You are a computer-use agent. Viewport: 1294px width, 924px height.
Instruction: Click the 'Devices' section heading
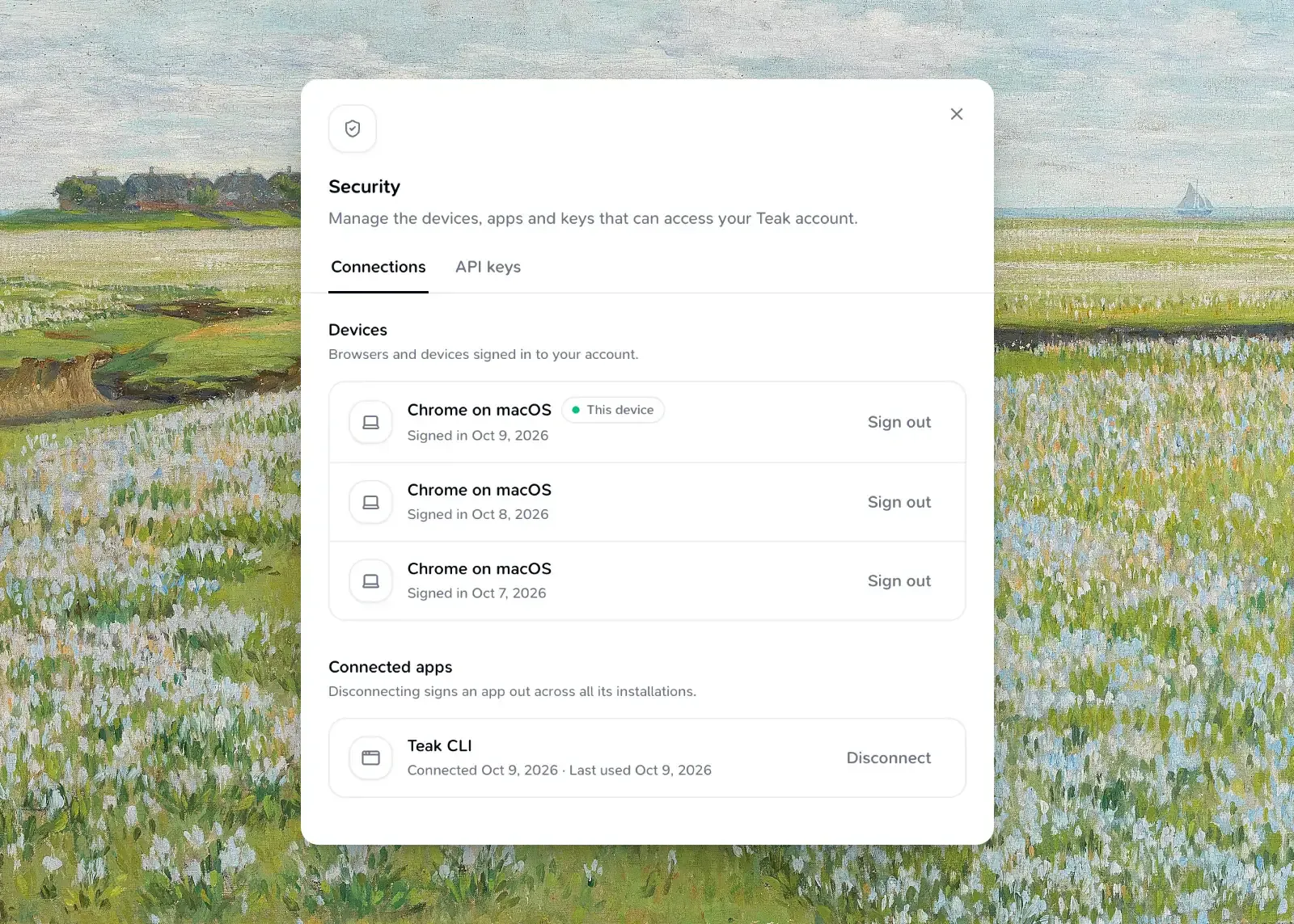pyautogui.click(x=357, y=330)
